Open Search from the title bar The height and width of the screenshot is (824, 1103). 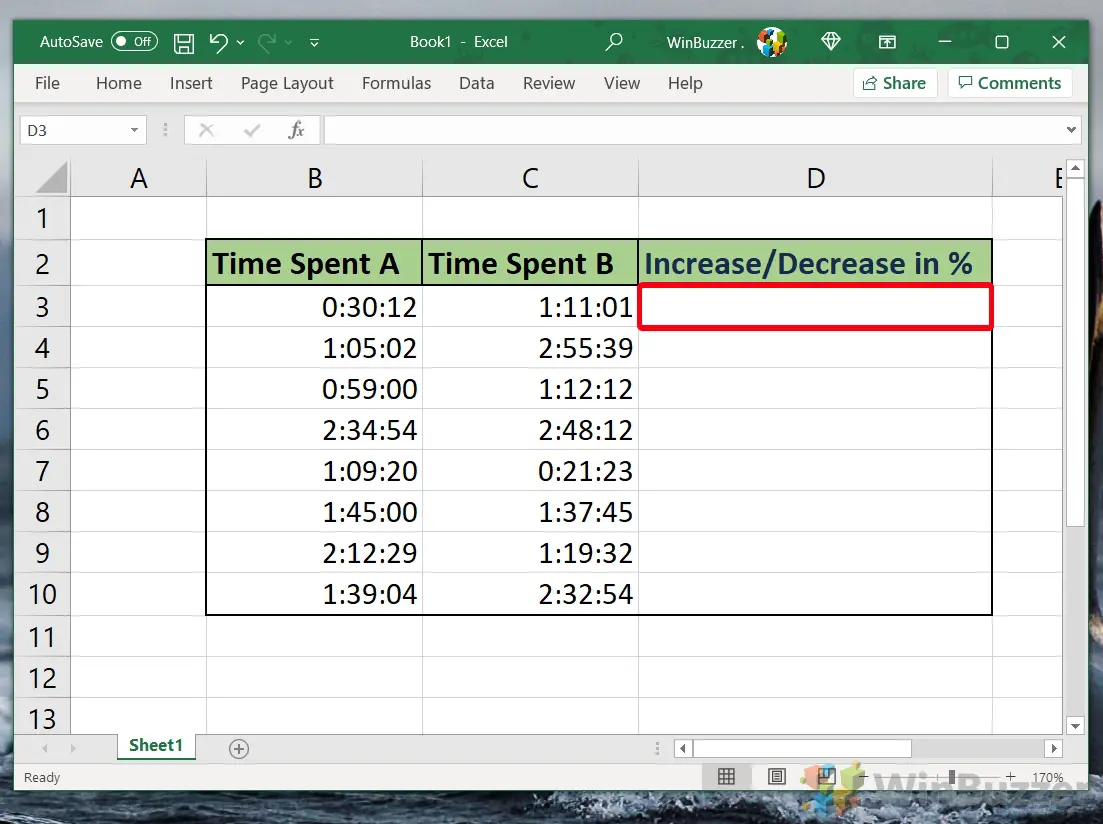tap(613, 42)
